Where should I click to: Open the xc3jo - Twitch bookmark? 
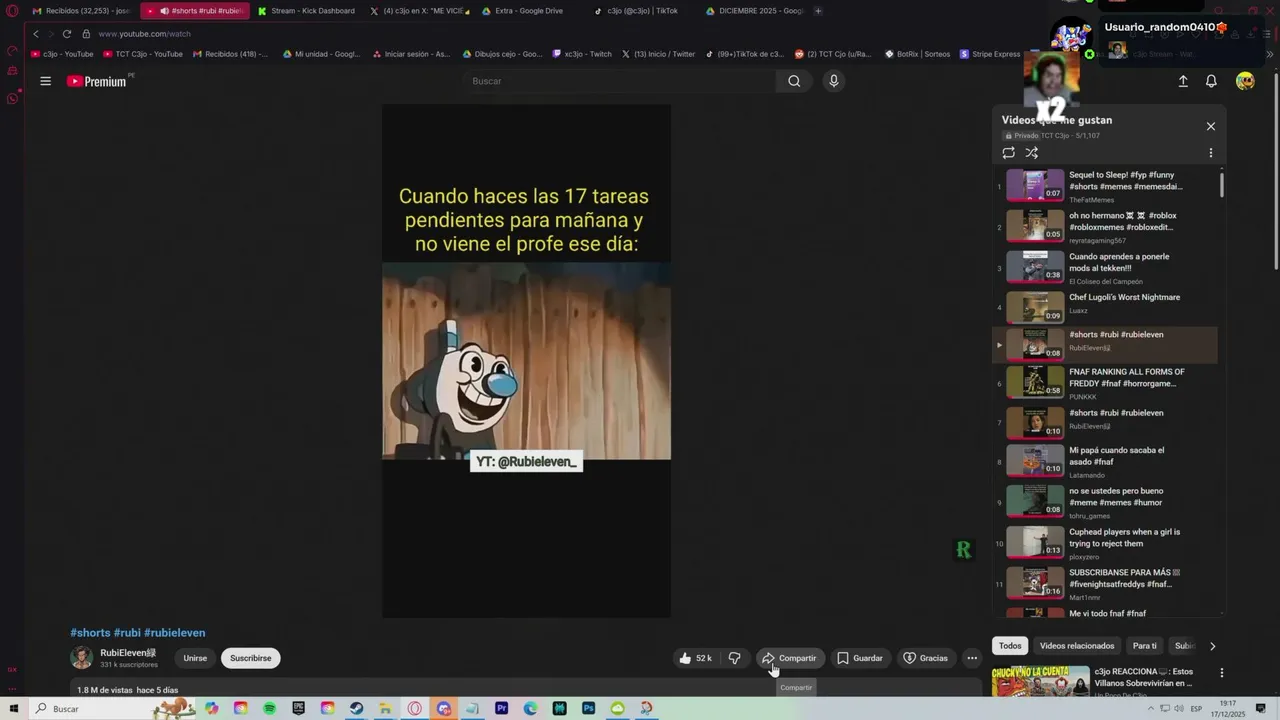[582, 54]
